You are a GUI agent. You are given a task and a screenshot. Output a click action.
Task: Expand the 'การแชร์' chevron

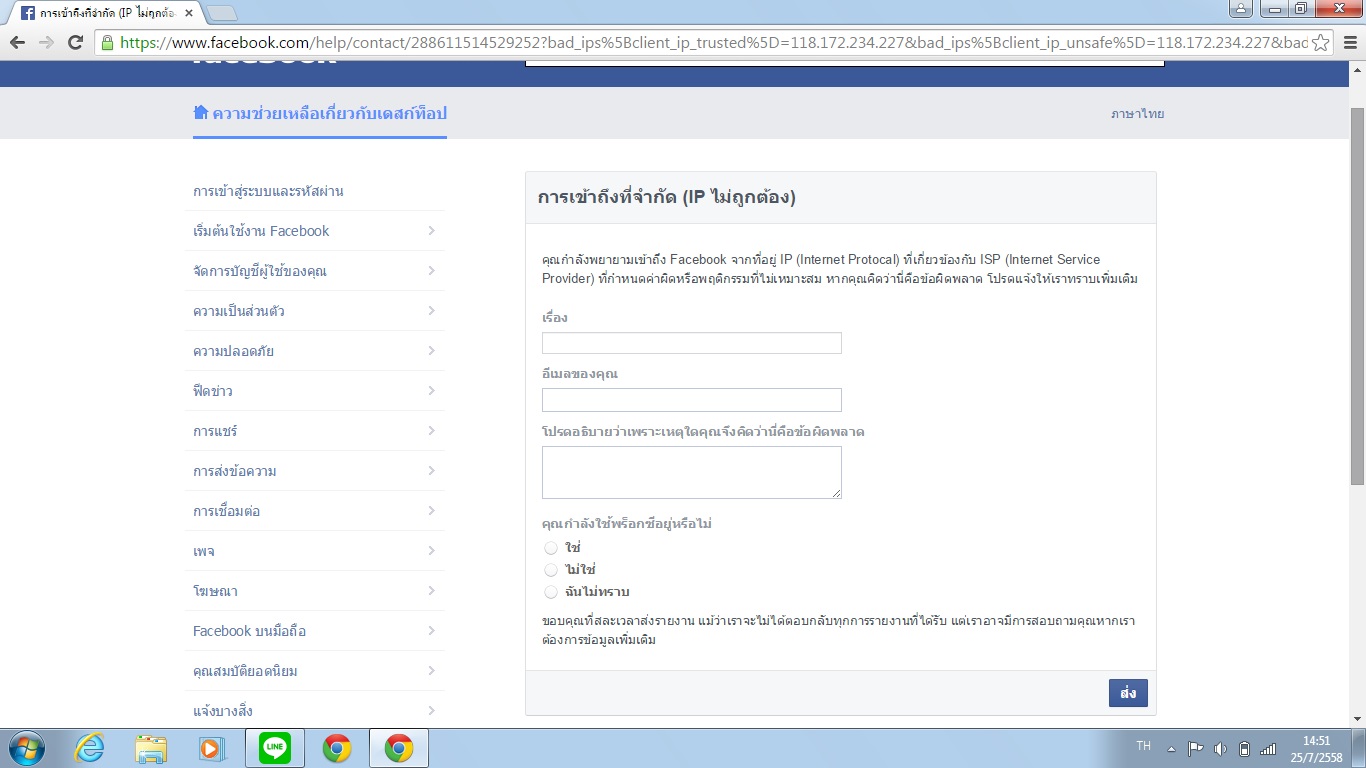(431, 431)
